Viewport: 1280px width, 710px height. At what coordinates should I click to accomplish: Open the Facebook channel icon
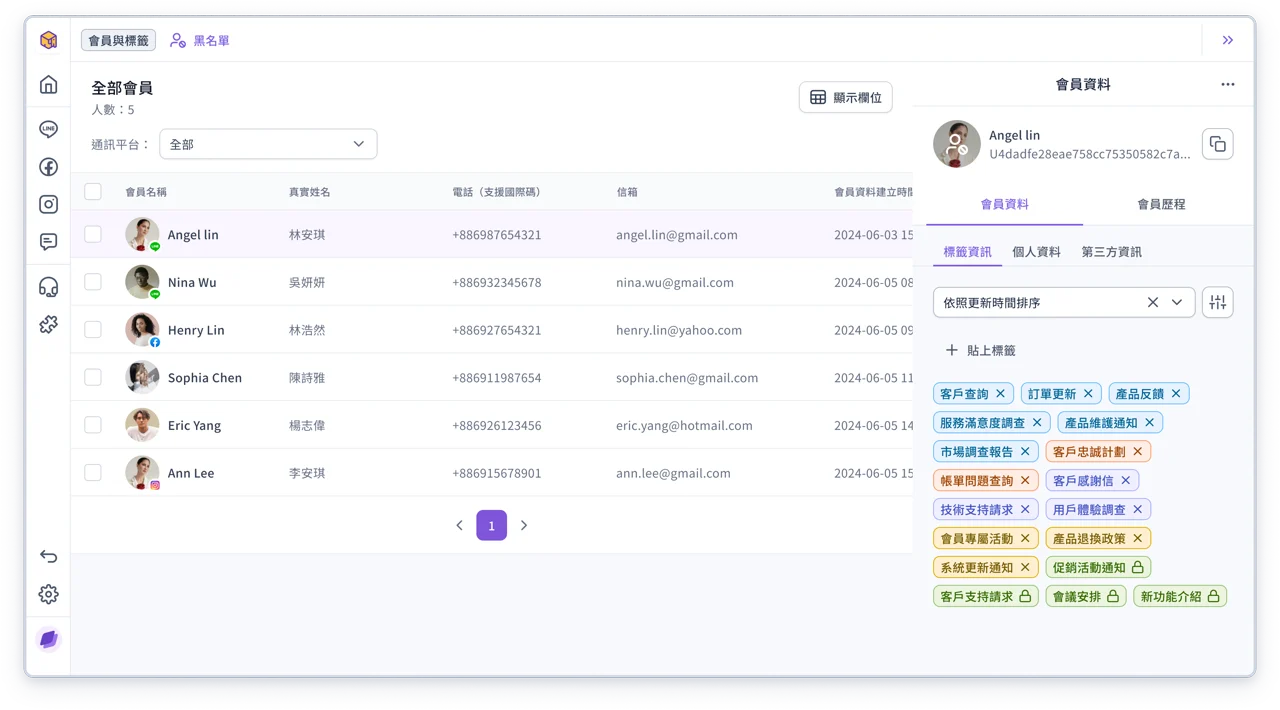pos(48,167)
